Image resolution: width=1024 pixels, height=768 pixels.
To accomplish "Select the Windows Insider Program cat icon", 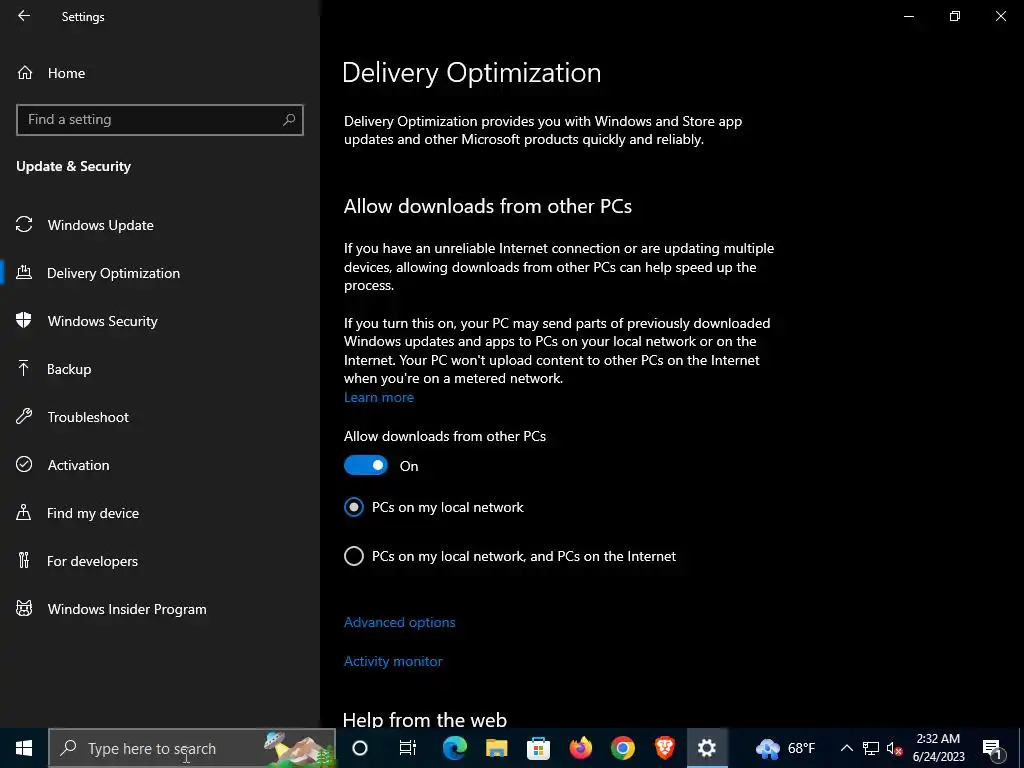I will tap(24, 609).
